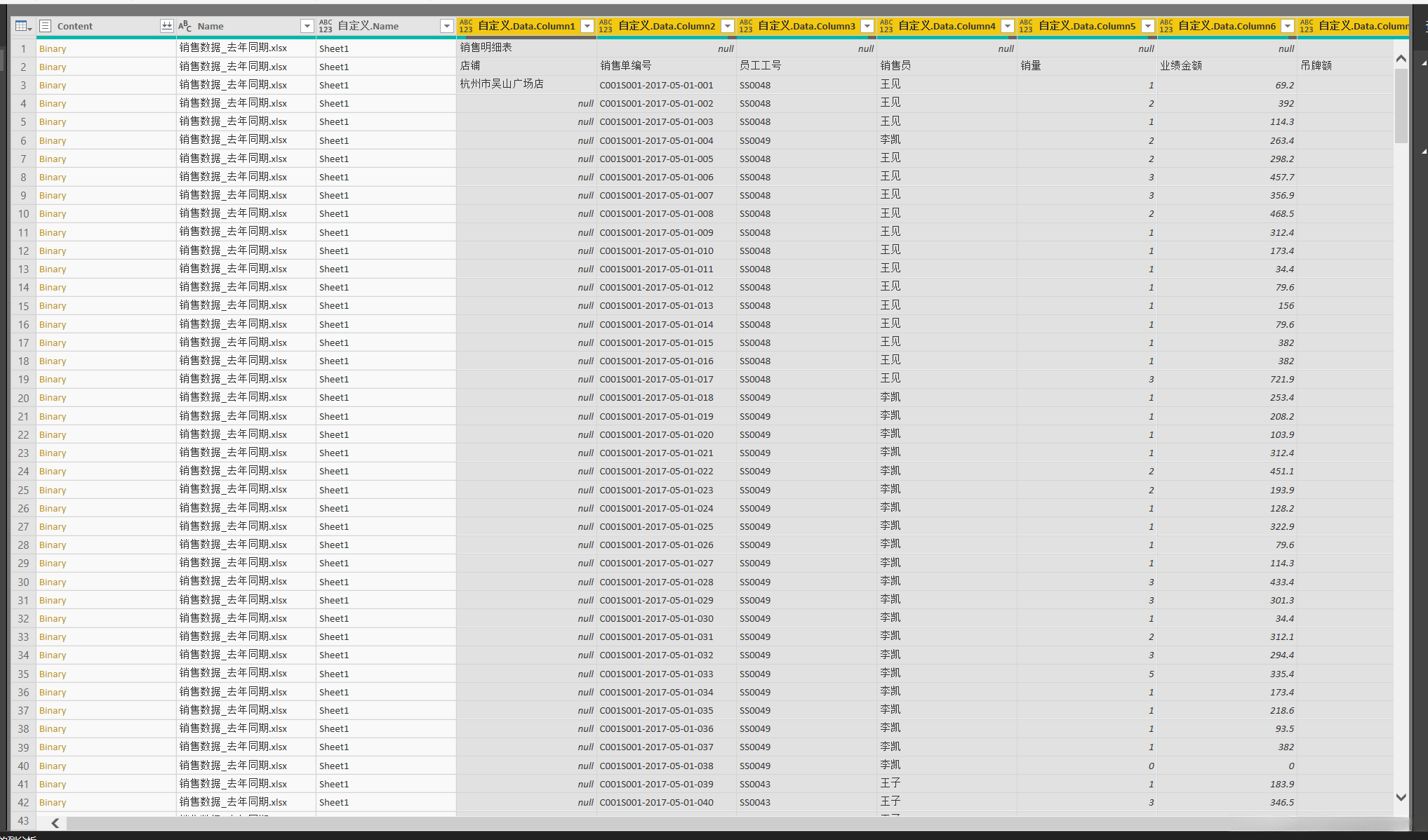Select the 自定义.Data.Column2 column header
Viewport: 1428px width, 840px height.
click(666, 26)
